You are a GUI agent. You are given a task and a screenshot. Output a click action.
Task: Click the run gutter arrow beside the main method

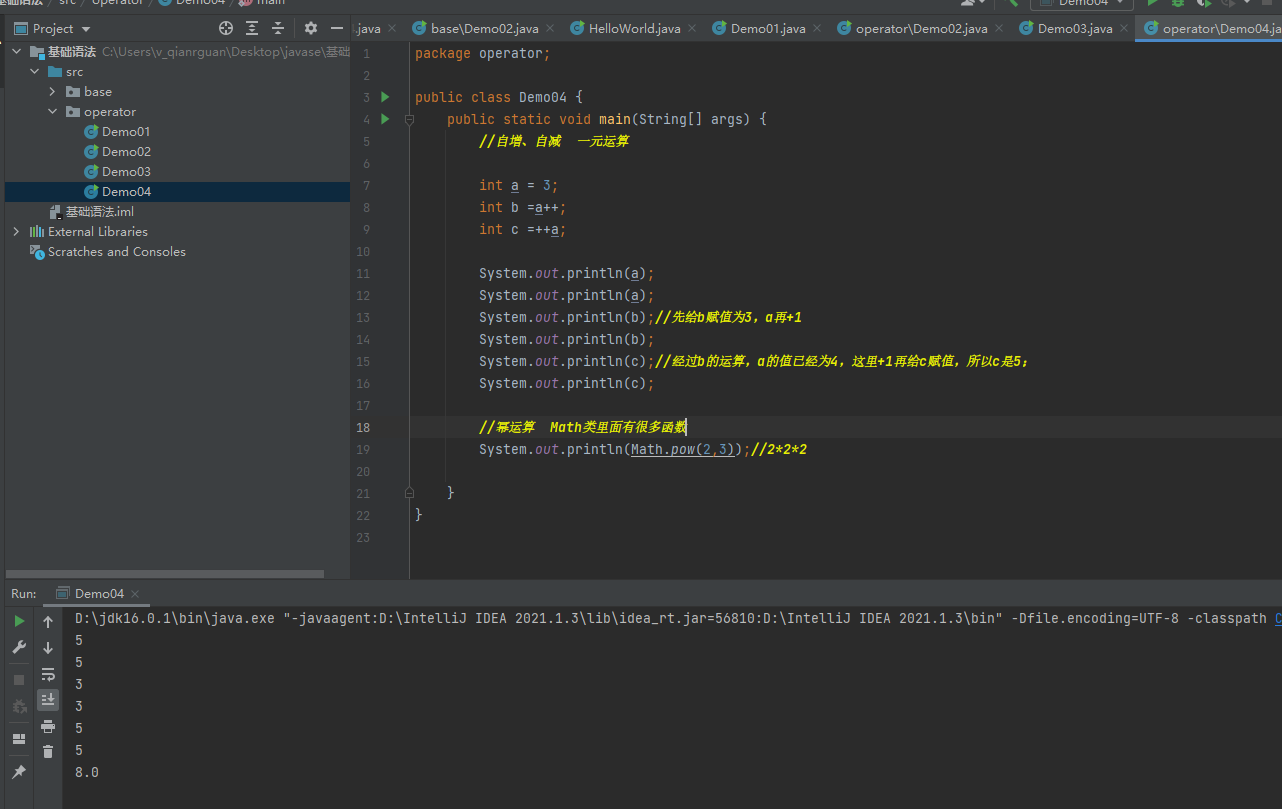[x=384, y=119]
